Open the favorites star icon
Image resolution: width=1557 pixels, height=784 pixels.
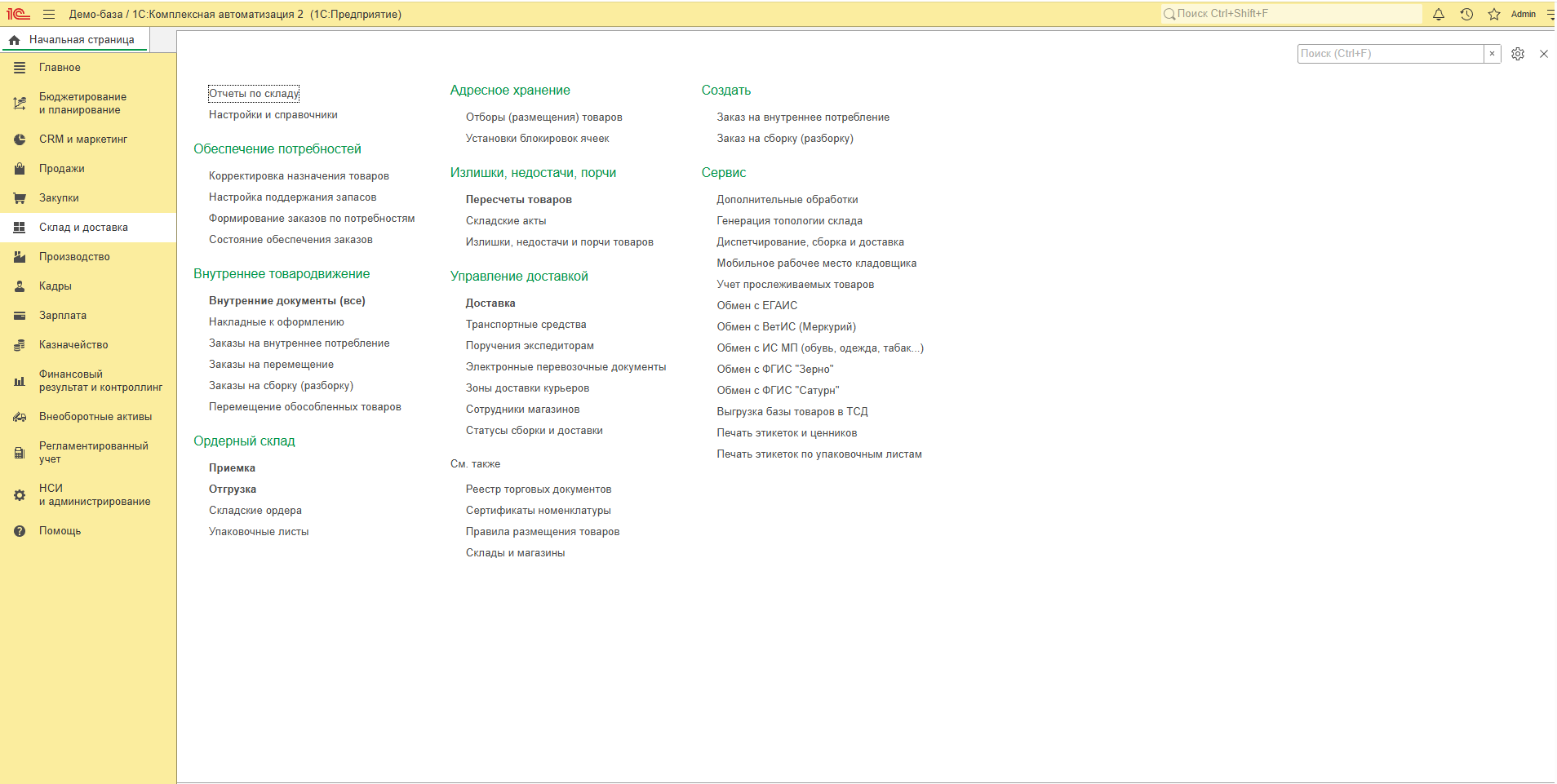tap(1494, 14)
